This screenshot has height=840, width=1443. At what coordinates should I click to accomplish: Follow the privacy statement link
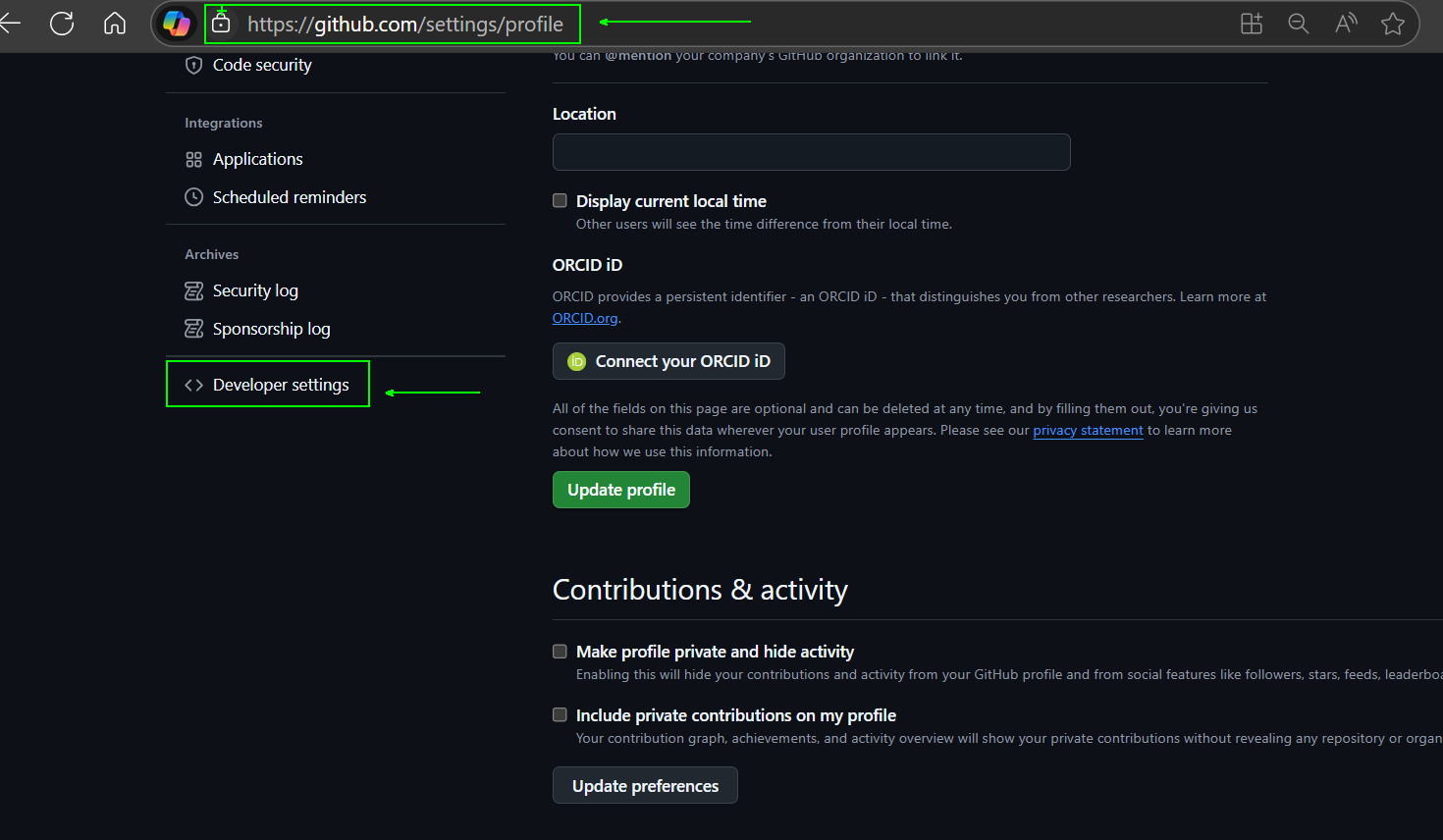click(1088, 431)
